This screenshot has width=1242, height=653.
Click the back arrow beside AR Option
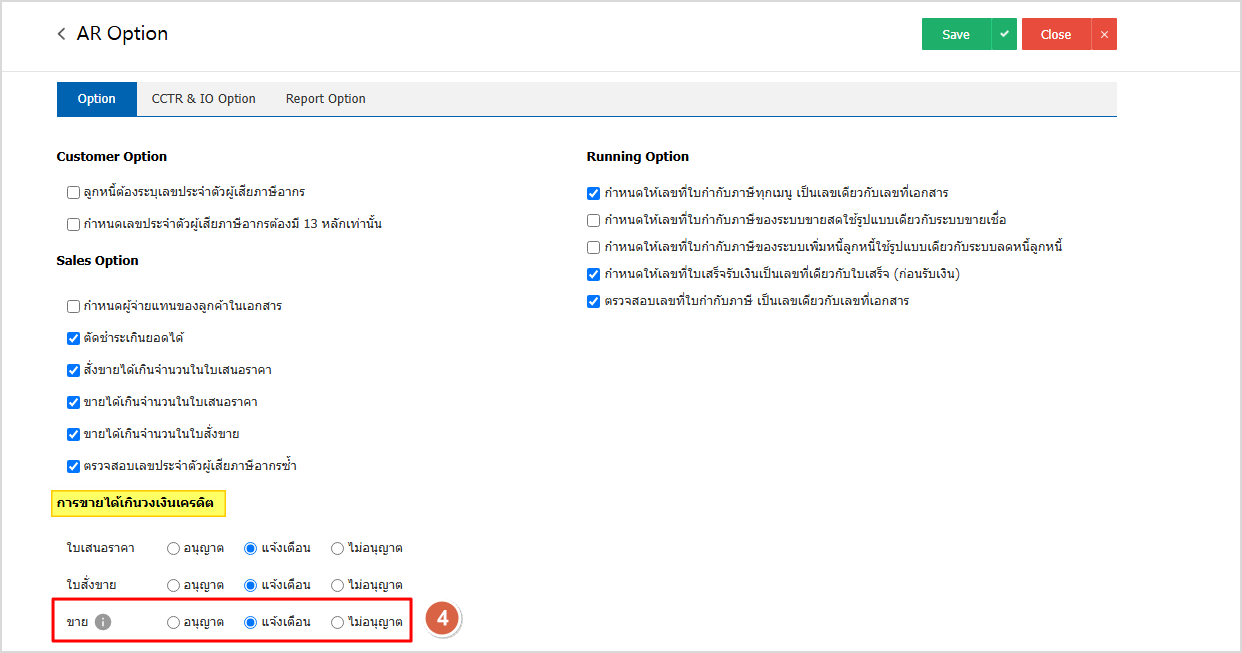tap(62, 34)
